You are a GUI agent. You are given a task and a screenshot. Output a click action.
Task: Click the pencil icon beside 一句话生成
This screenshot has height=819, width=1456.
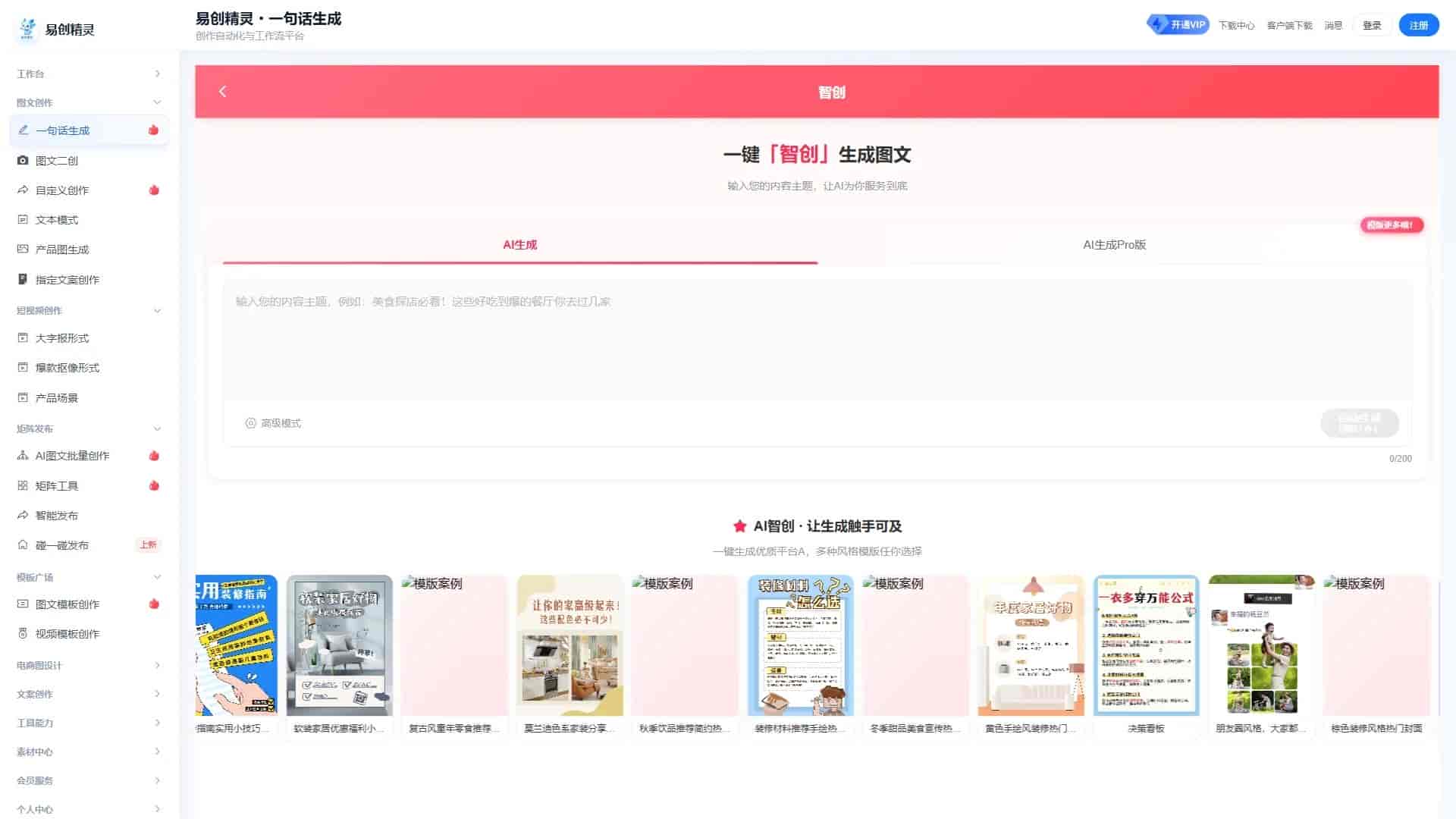coord(23,130)
